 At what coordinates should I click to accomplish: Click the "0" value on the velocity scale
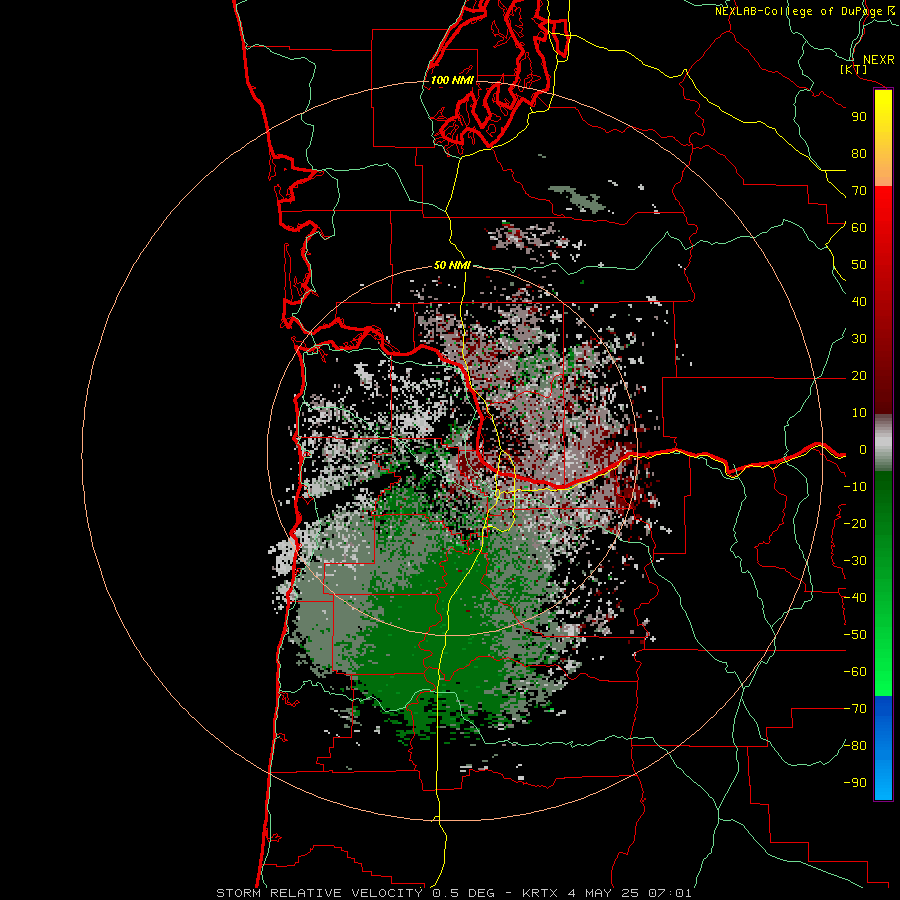[863, 449]
